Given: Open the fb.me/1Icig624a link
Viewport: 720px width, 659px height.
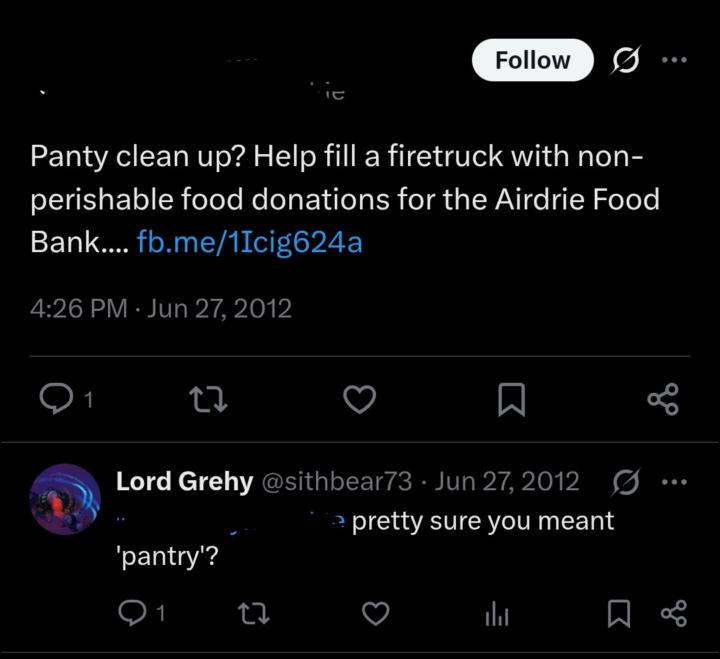Looking at the screenshot, I should [249, 243].
